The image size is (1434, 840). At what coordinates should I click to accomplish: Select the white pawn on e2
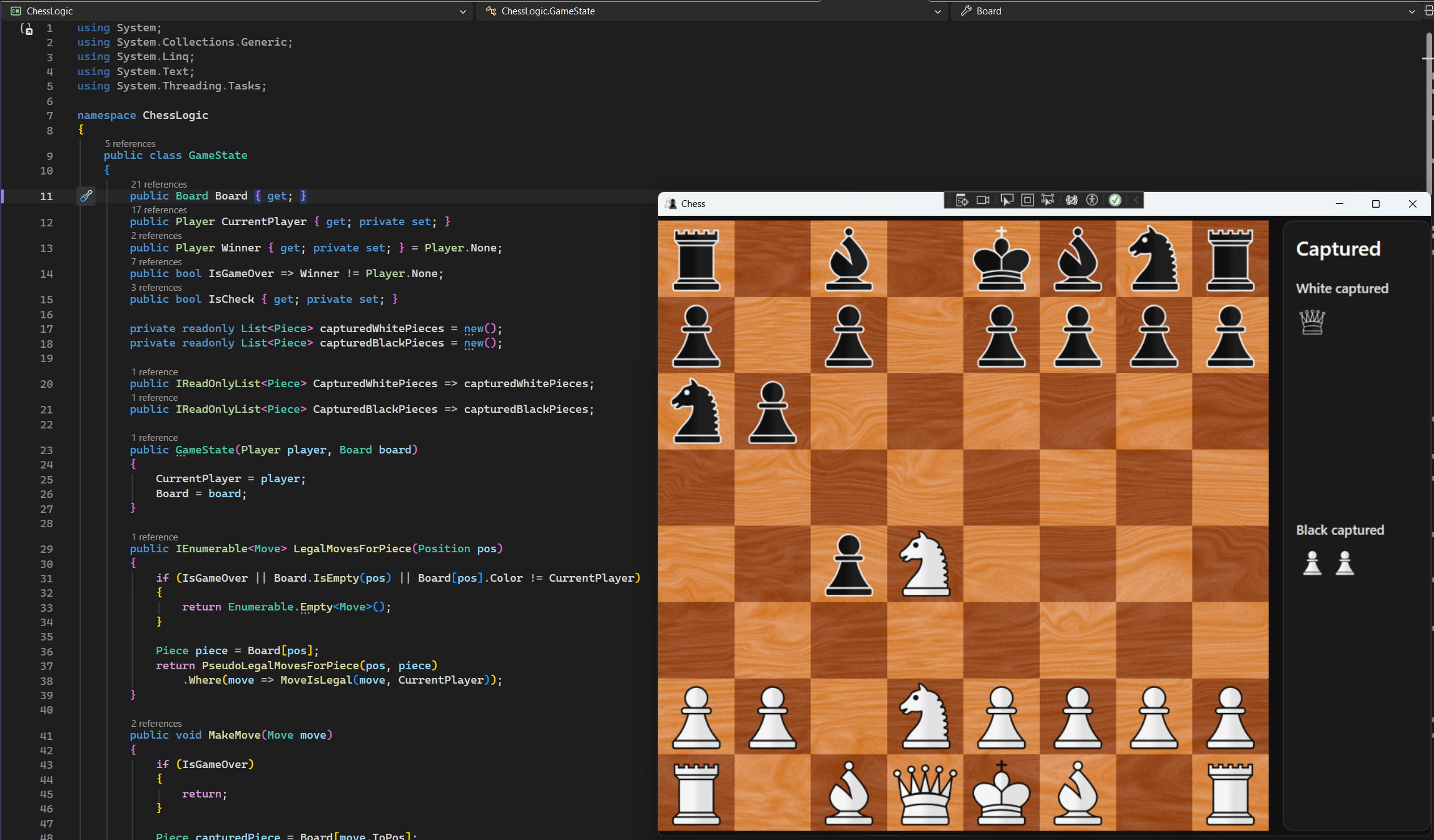[x=1001, y=716]
